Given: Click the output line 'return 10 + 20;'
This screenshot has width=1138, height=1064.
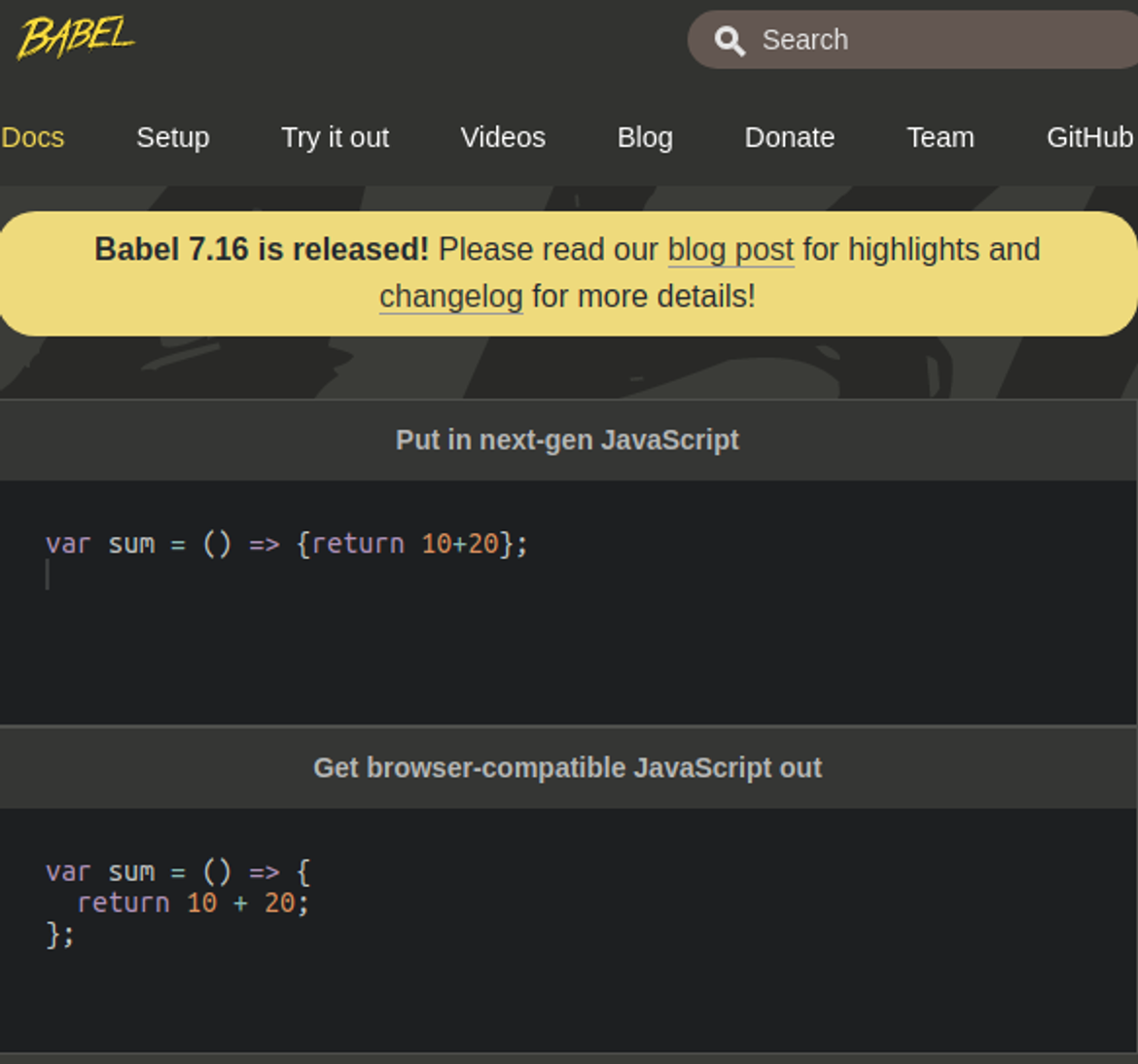Looking at the screenshot, I should click(193, 903).
